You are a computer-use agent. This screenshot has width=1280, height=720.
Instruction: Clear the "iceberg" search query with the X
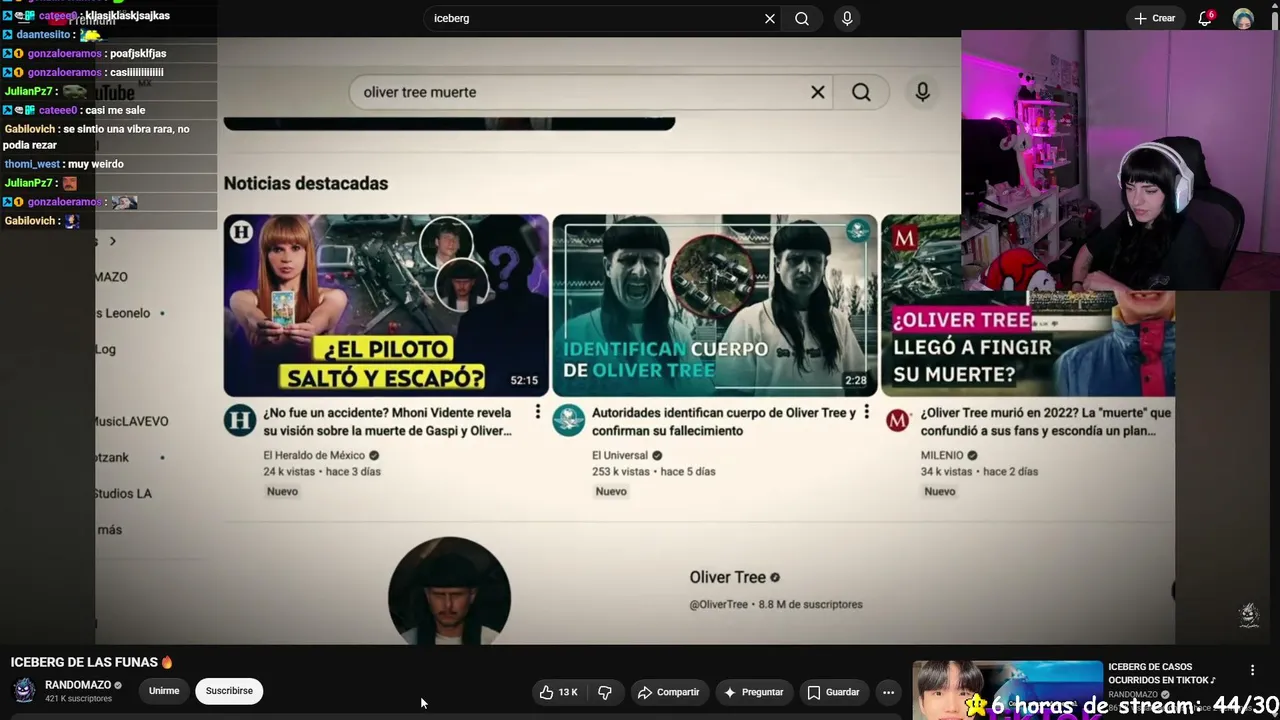point(770,18)
